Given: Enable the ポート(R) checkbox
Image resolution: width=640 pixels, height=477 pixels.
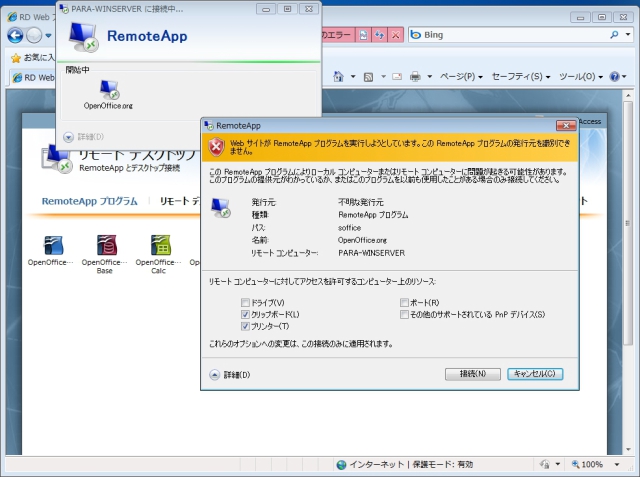Looking at the screenshot, I should click(404, 303).
